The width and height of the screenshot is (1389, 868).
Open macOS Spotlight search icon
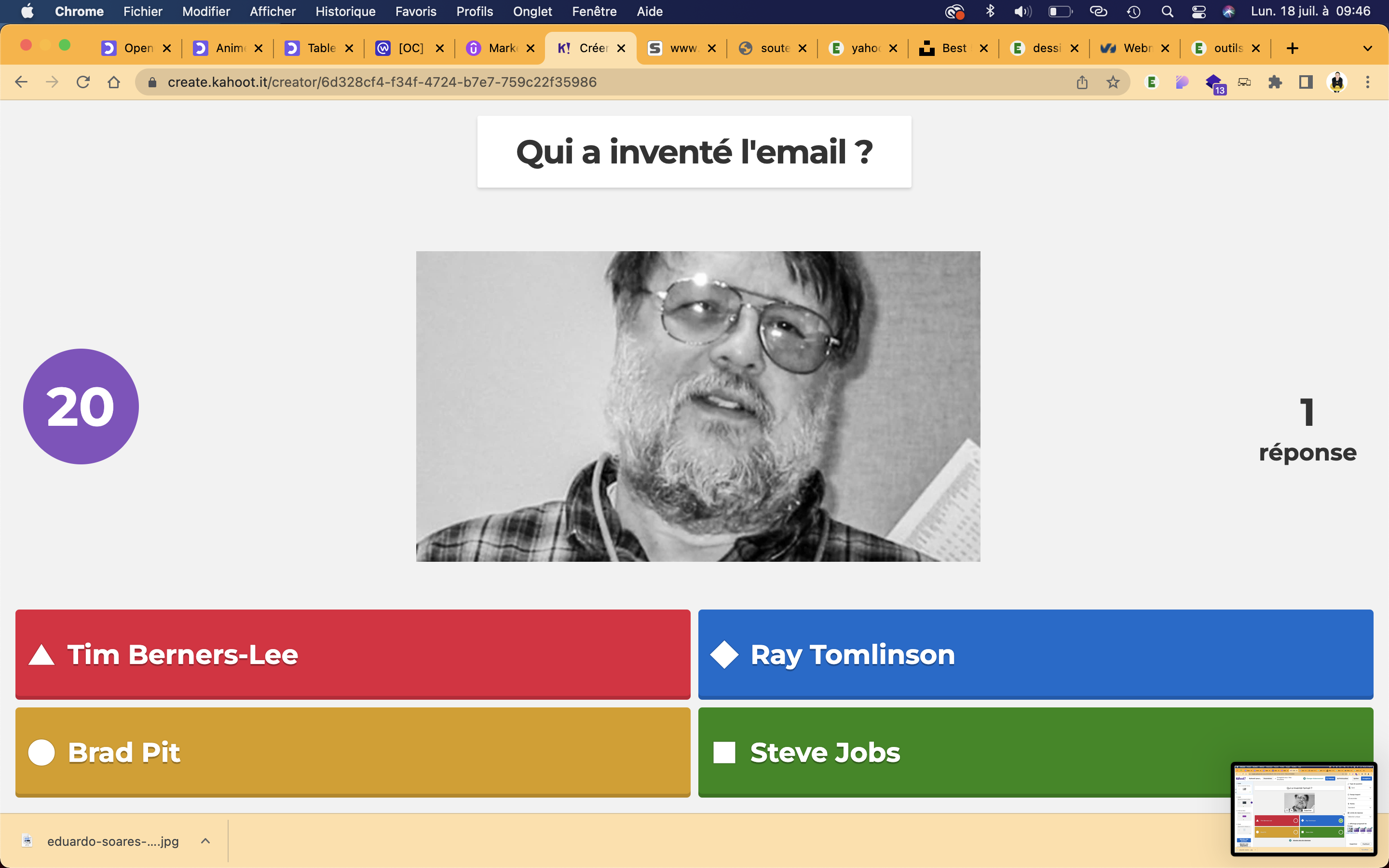point(1167,12)
